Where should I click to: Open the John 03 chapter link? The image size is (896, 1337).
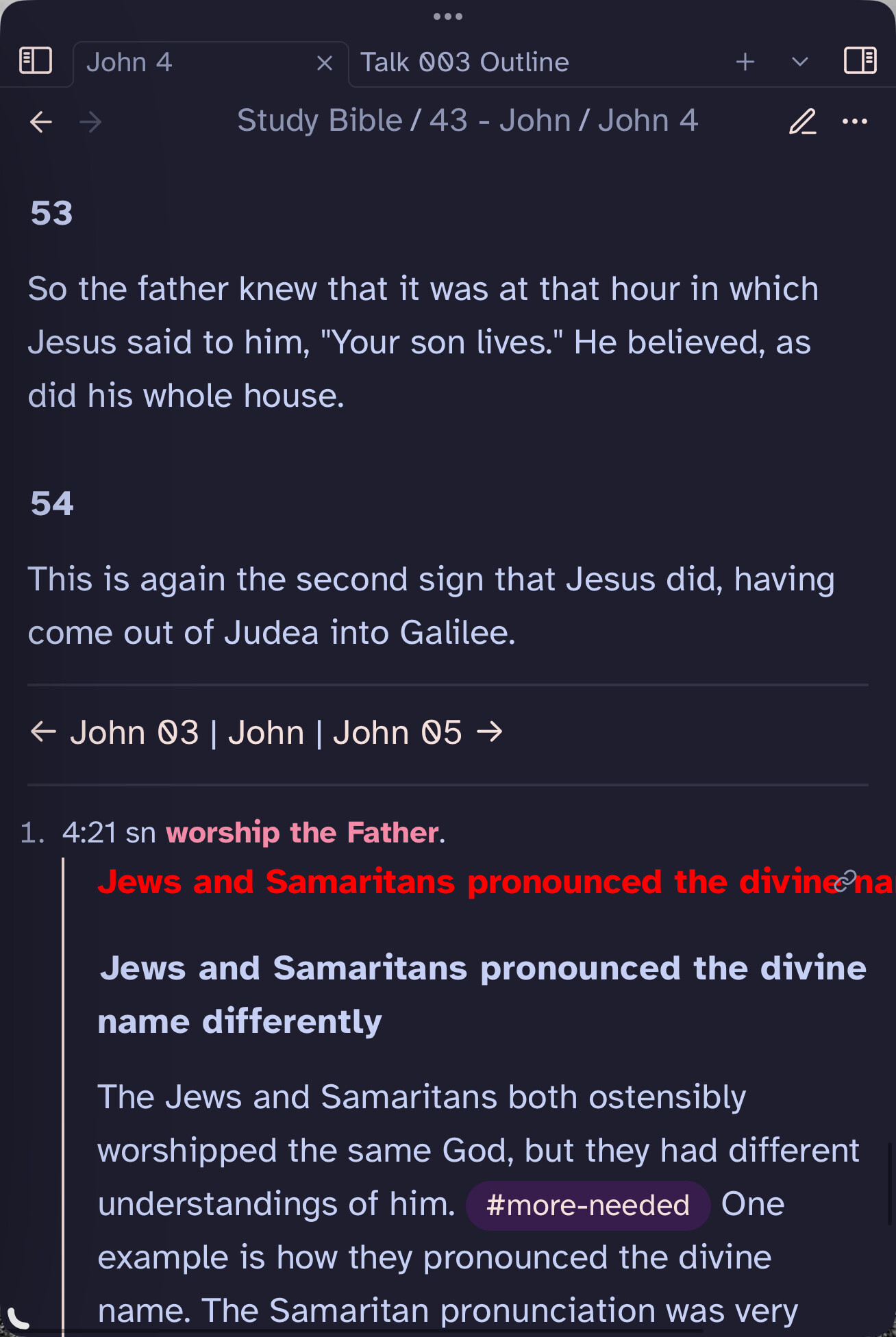click(x=135, y=733)
